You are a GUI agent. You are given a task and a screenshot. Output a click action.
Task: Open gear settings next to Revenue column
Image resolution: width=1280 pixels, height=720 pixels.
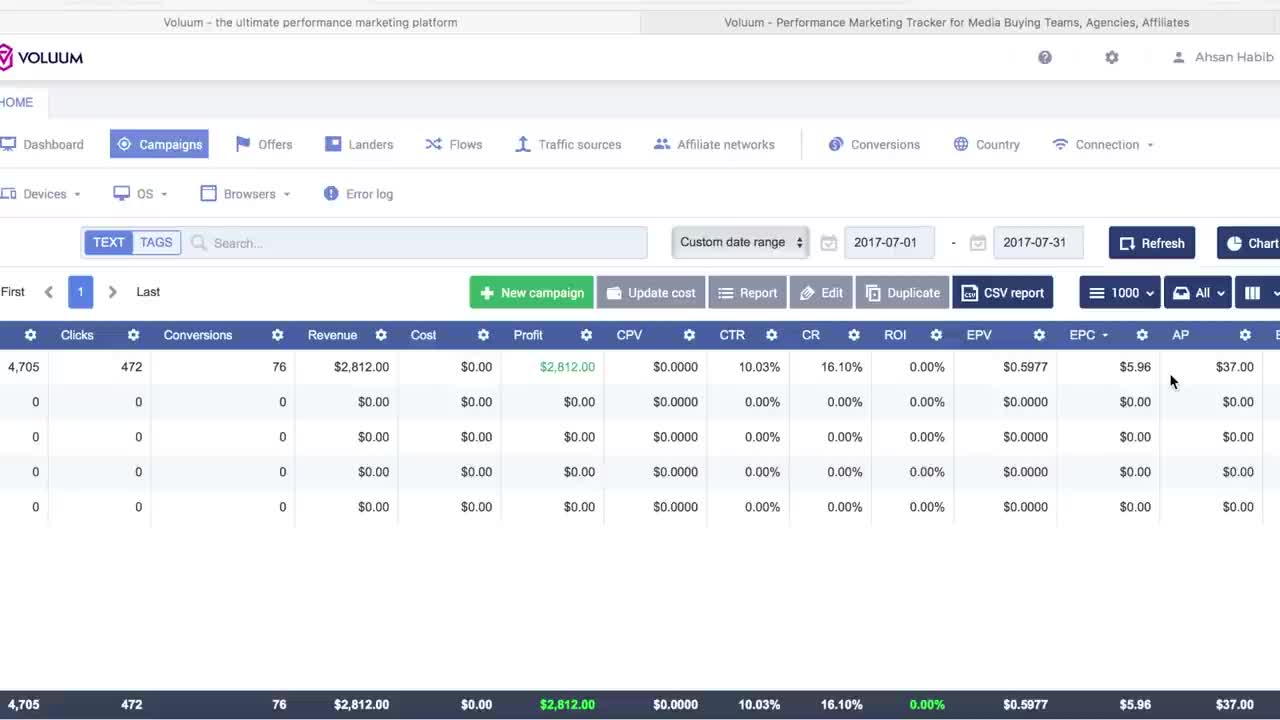(x=381, y=335)
